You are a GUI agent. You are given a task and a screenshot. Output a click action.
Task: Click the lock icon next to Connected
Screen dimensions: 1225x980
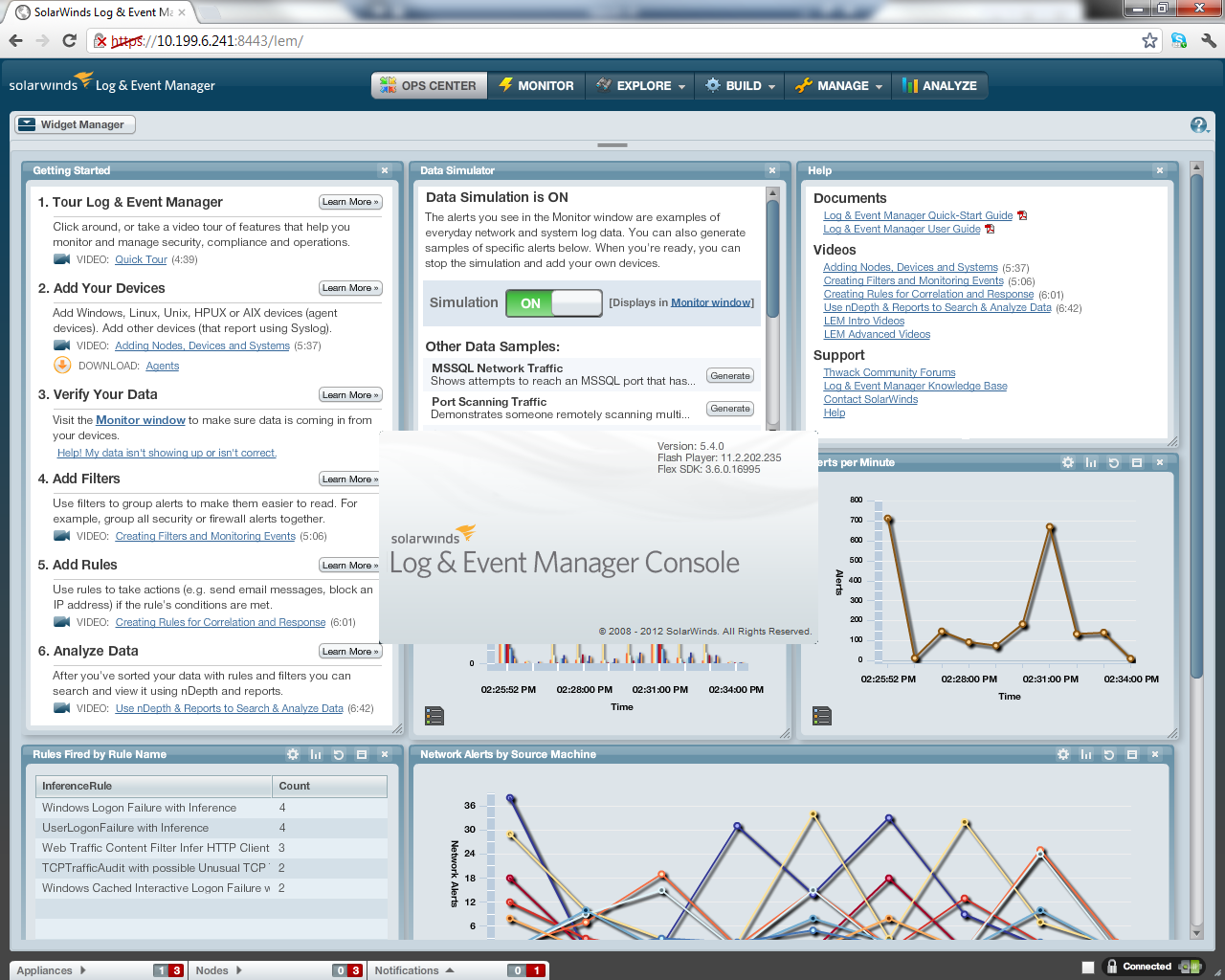[x=1110, y=967]
